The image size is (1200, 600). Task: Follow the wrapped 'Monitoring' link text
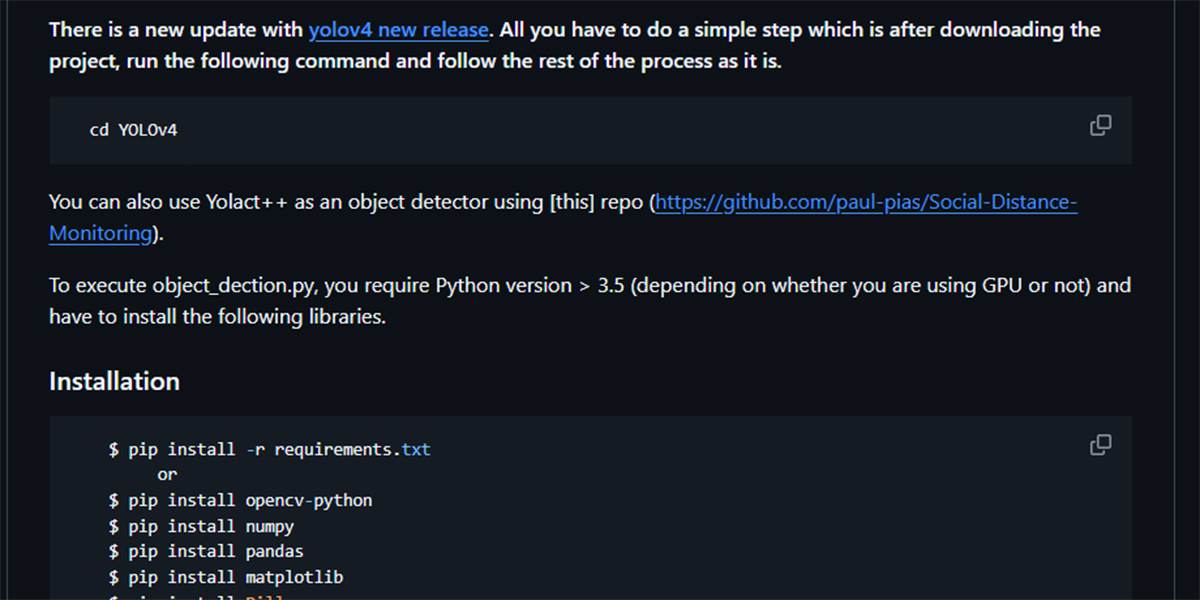tap(101, 233)
